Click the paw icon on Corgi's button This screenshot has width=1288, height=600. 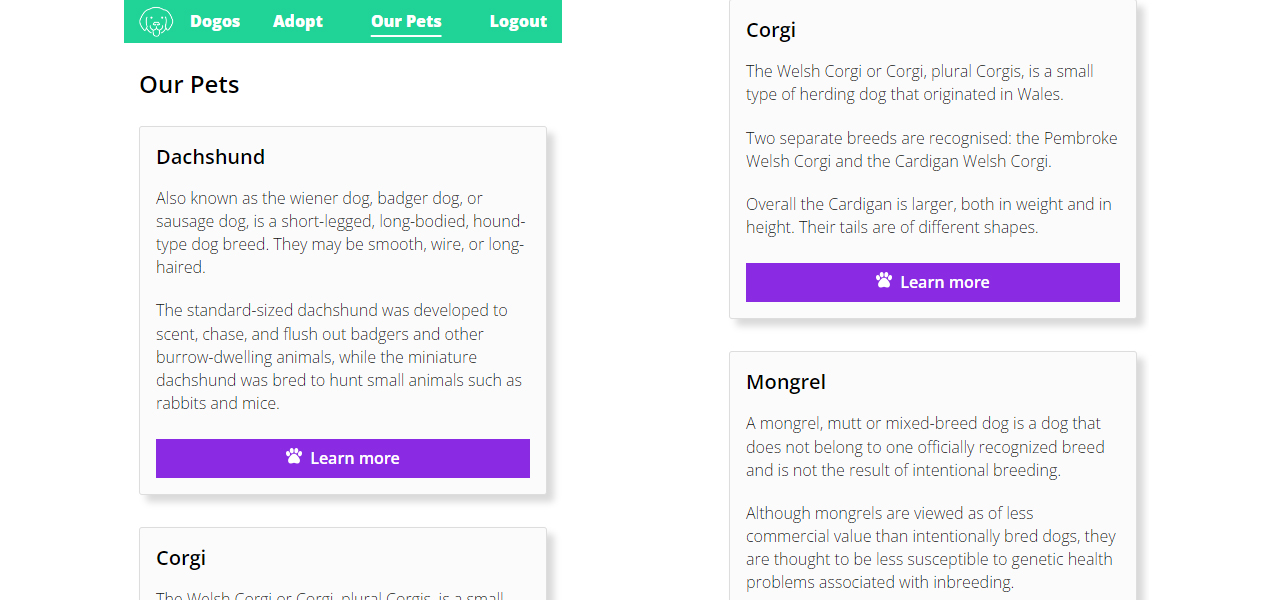tap(884, 280)
